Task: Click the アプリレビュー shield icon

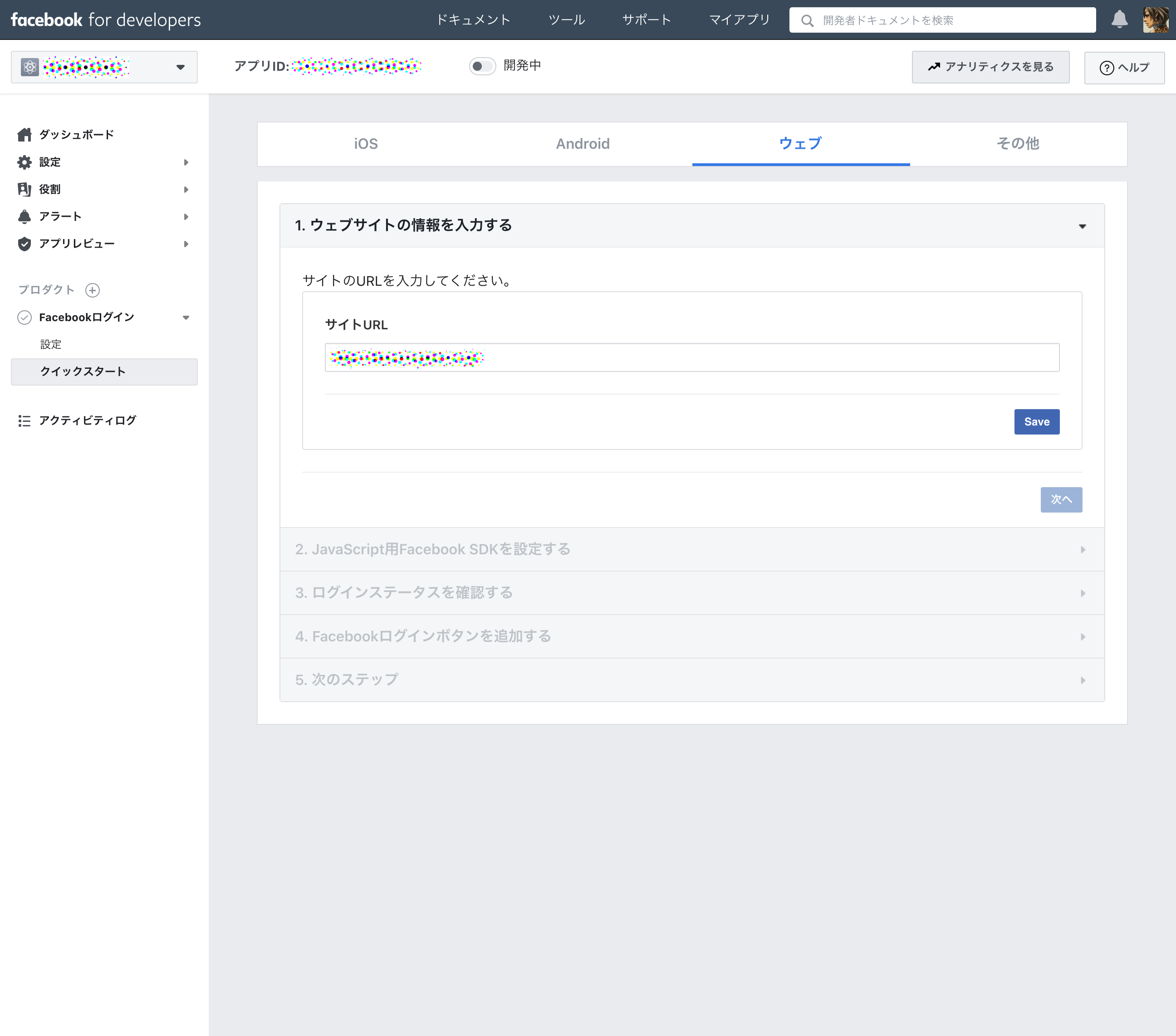Action: click(24, 244)
